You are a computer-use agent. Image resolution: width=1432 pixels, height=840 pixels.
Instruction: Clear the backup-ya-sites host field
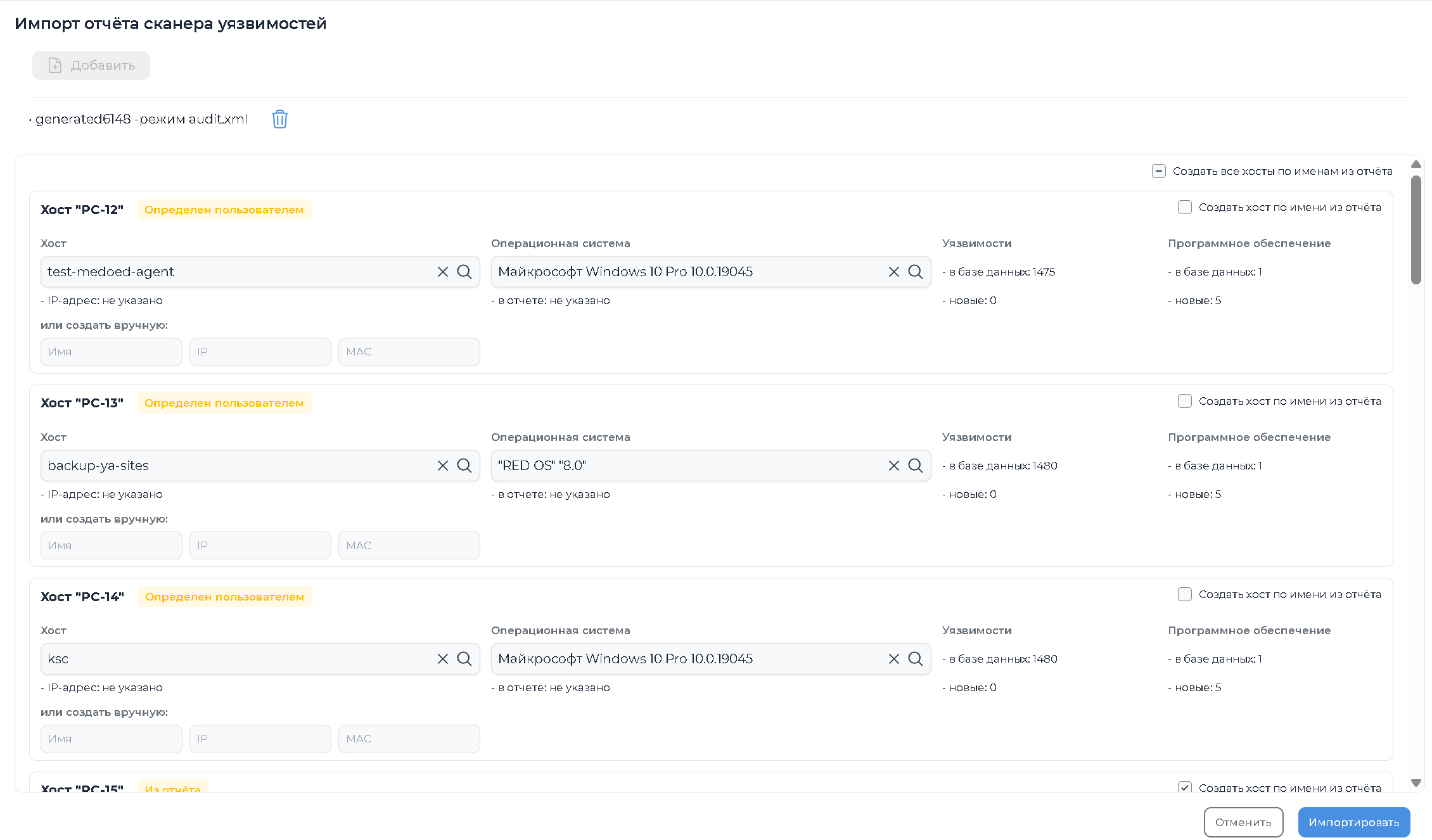tap(442, 466)
